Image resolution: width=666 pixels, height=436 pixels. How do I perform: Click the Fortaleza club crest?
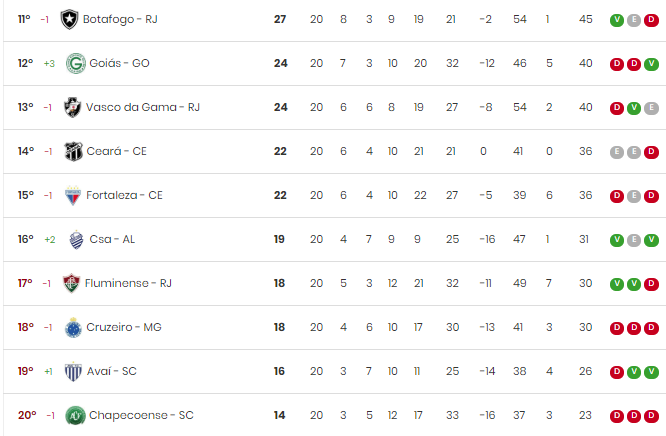coord(73,195)
